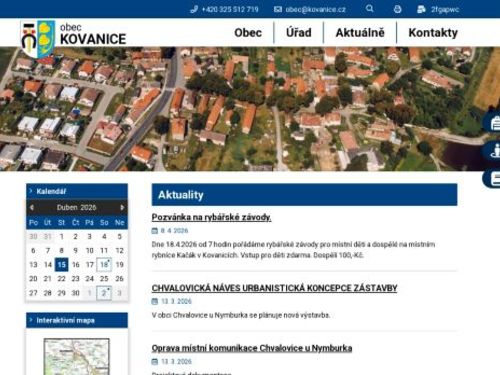Open the obec KOVANICE home title
Screen dimensions: 500x375
coord(93,34)
